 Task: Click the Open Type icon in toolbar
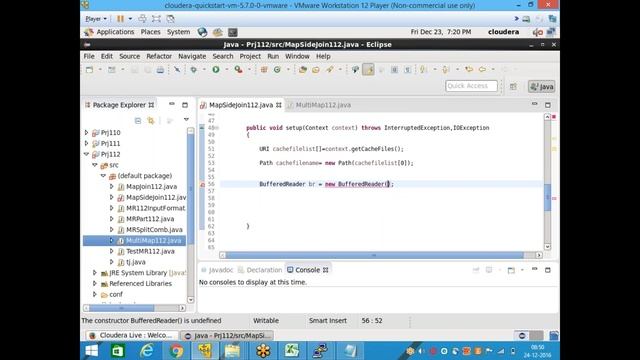pyautogui.click(x=302, y=70)
